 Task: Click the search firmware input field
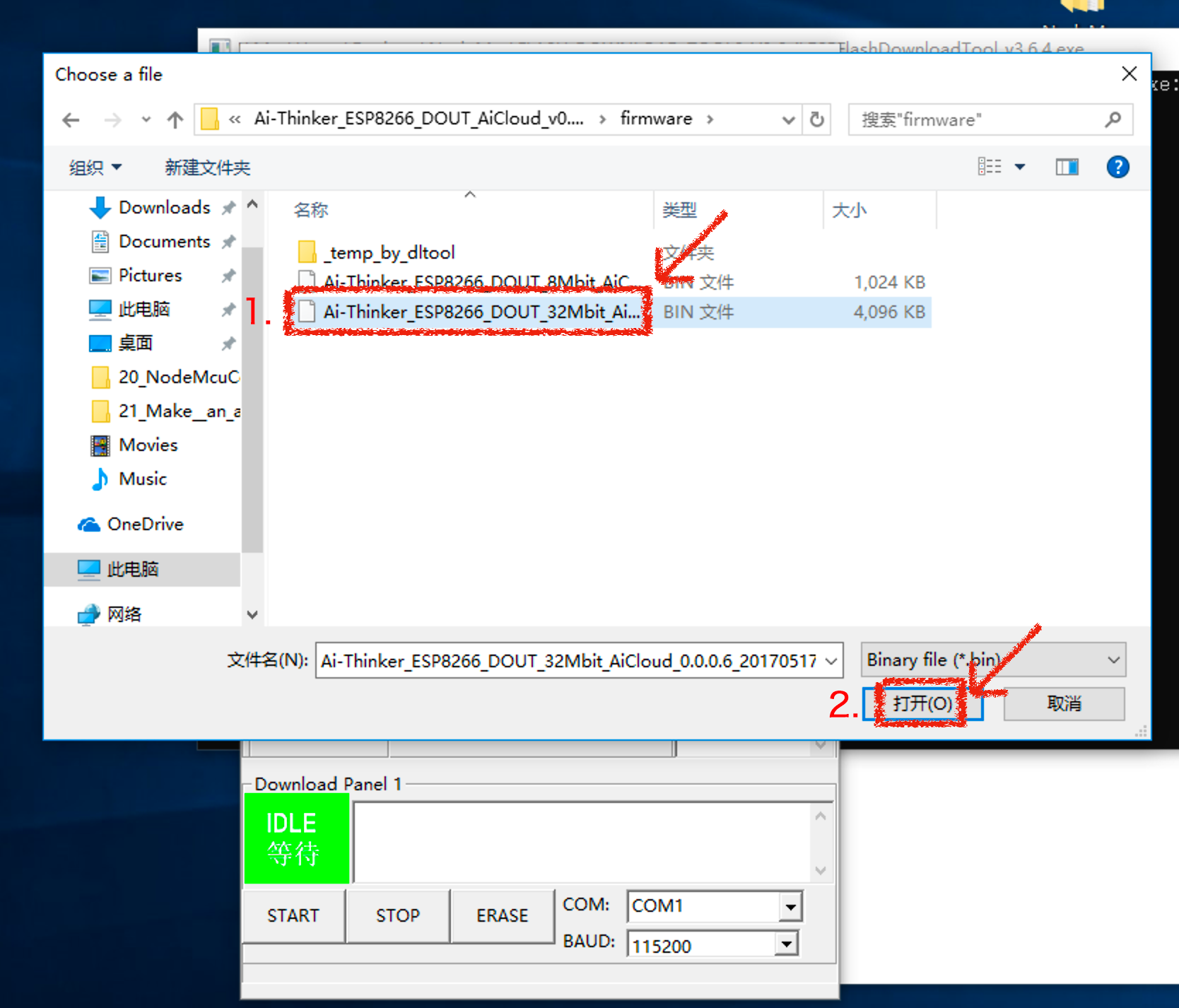[x=979, y=120]
